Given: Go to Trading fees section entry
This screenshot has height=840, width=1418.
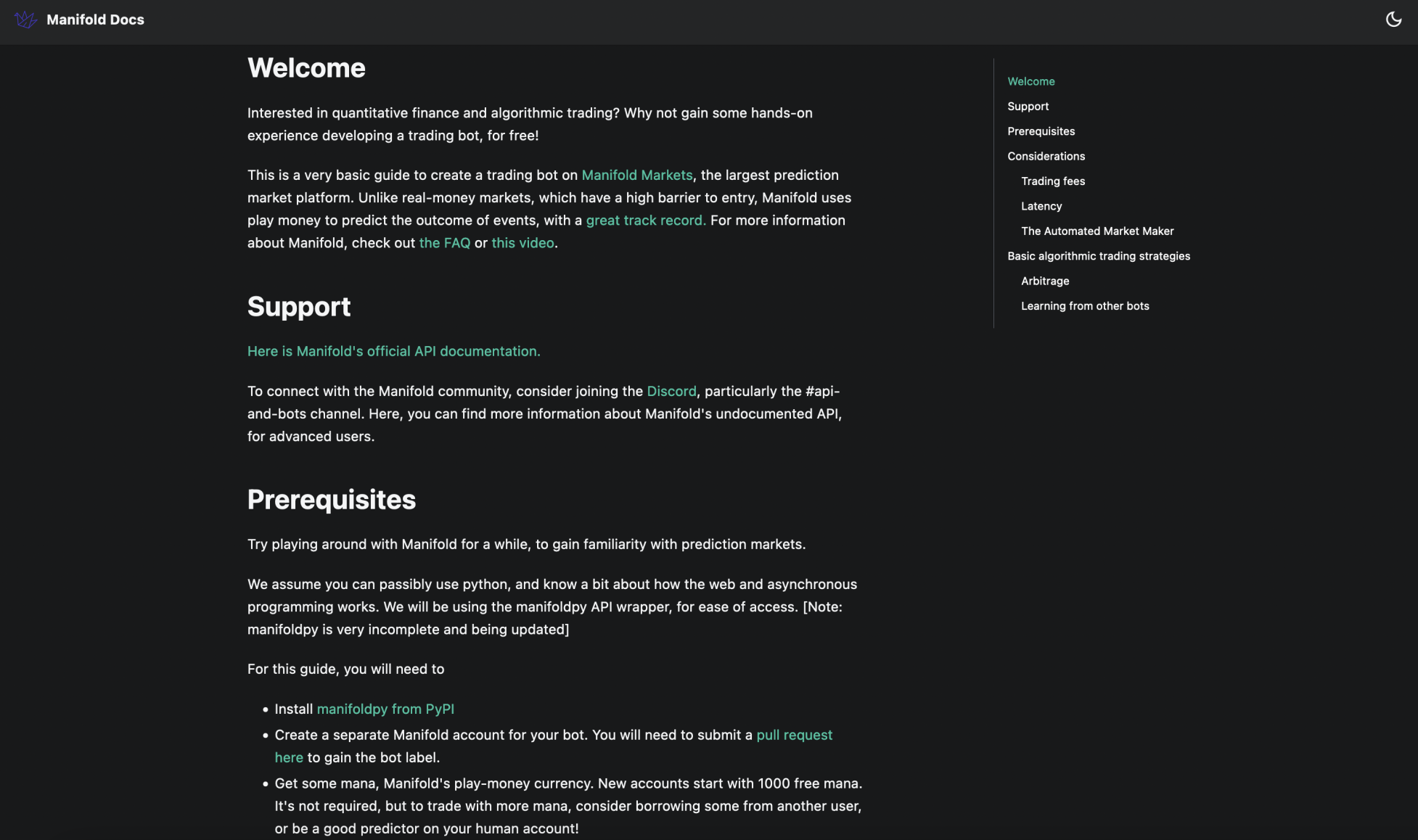Looking at the screenshot, I should pyautogui.click(x=1053, y=181).
